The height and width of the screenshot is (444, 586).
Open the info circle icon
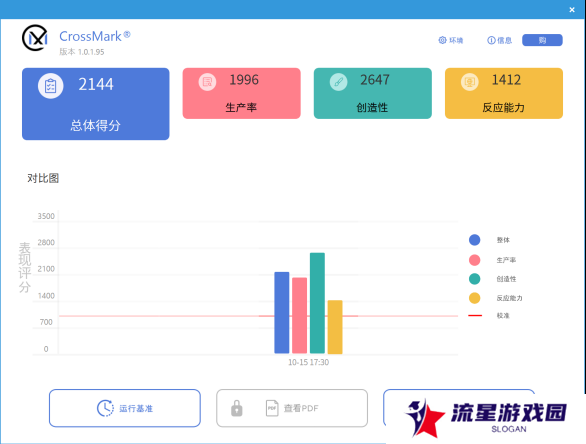coord(491,40)
